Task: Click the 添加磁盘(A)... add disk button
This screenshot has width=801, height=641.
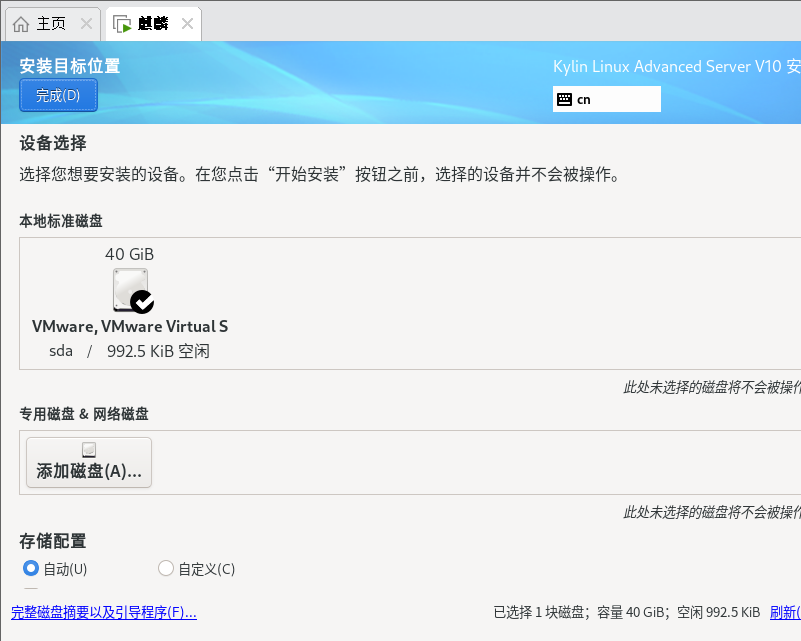Action: pyautogui.click(x=89, y=462)
